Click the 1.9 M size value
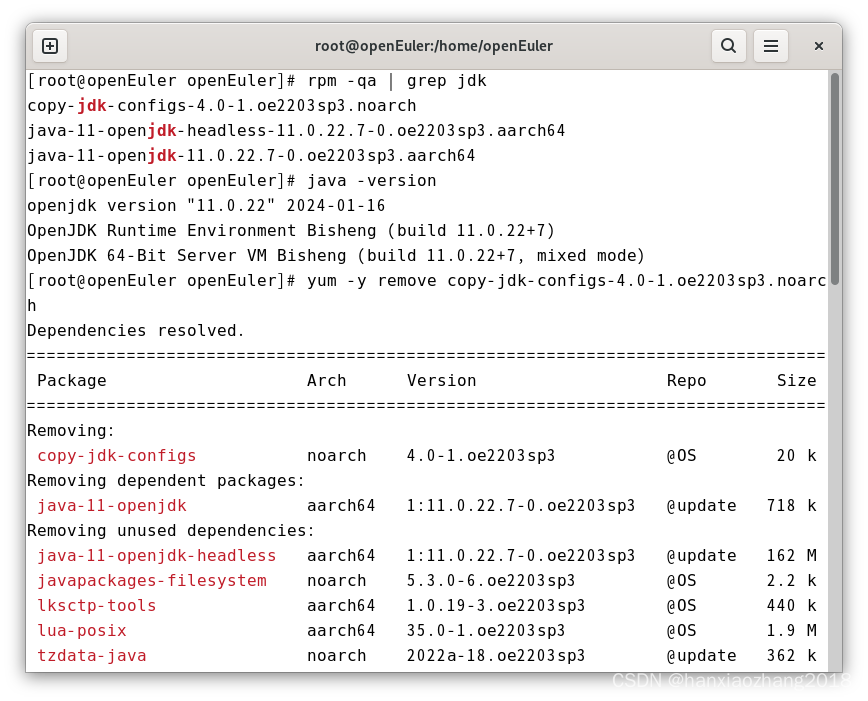This screenshot has width=868, height=701. point(791,631)
